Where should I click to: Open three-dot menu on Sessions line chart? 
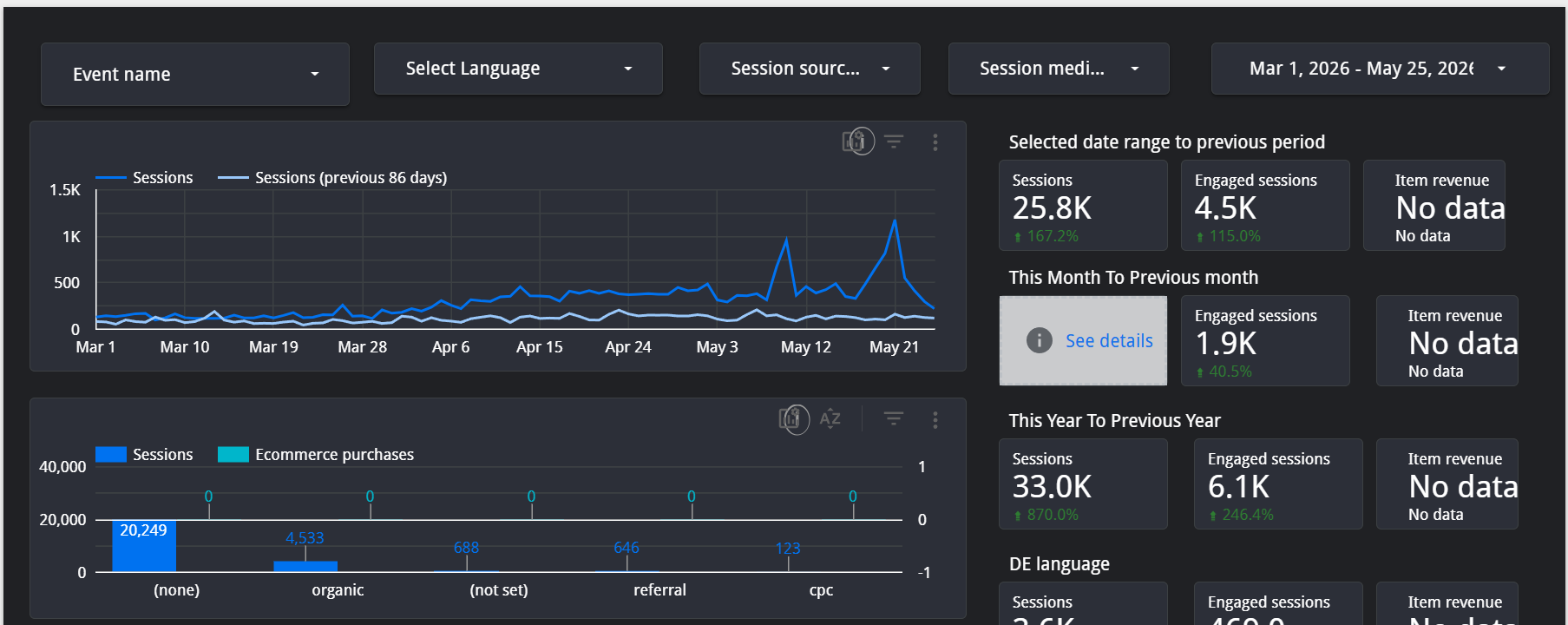[935, 141]
